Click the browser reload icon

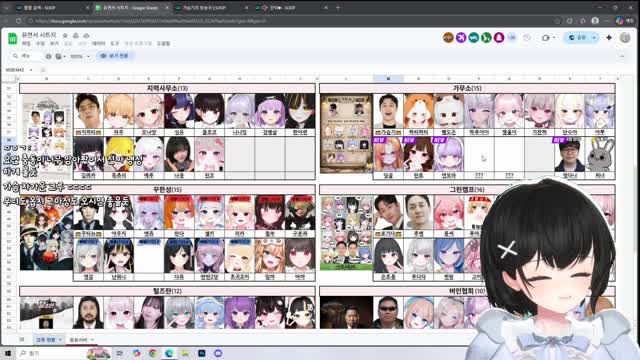tap(18, 21)
